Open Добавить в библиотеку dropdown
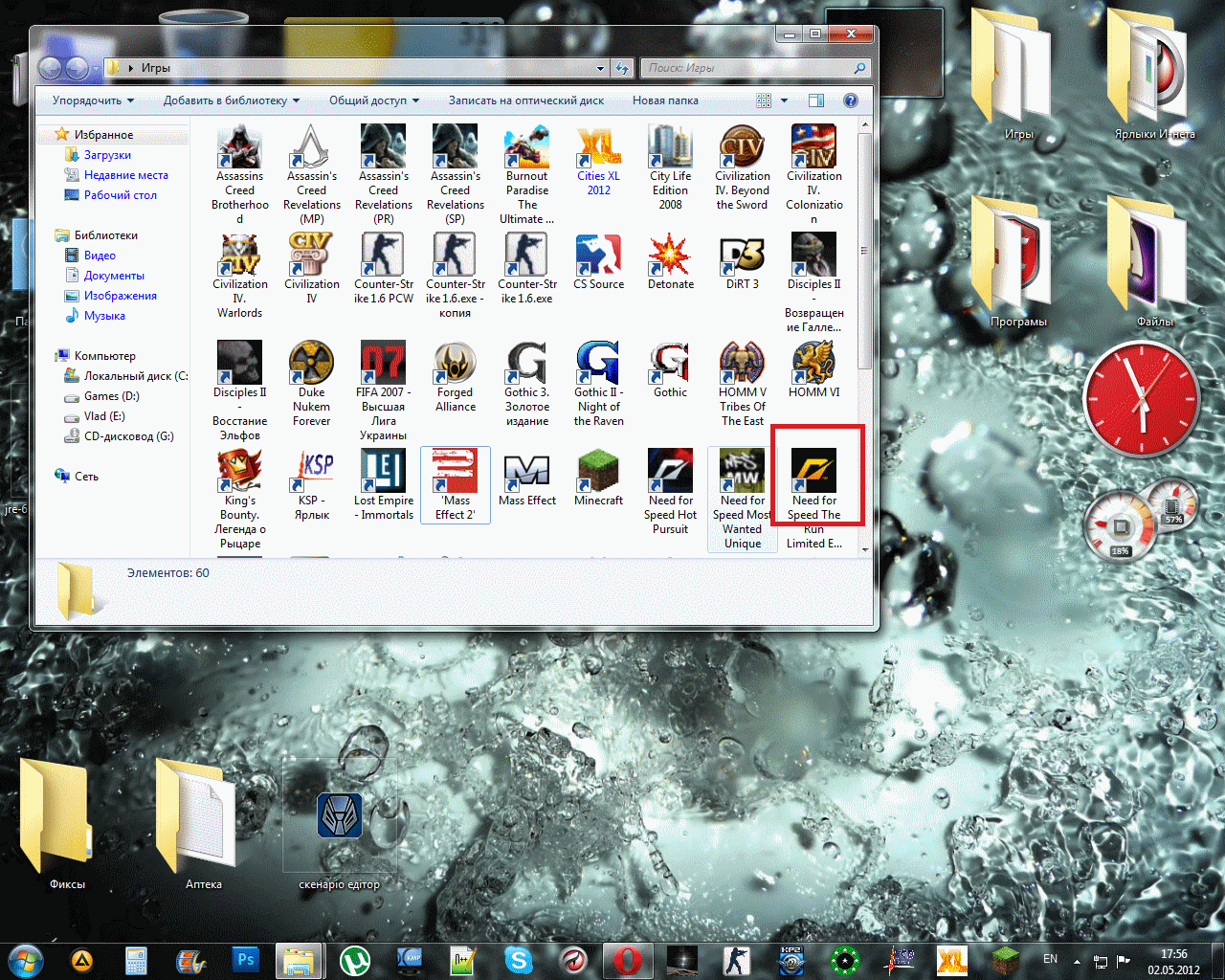The image size is (1225, 980). pos(231,100)
